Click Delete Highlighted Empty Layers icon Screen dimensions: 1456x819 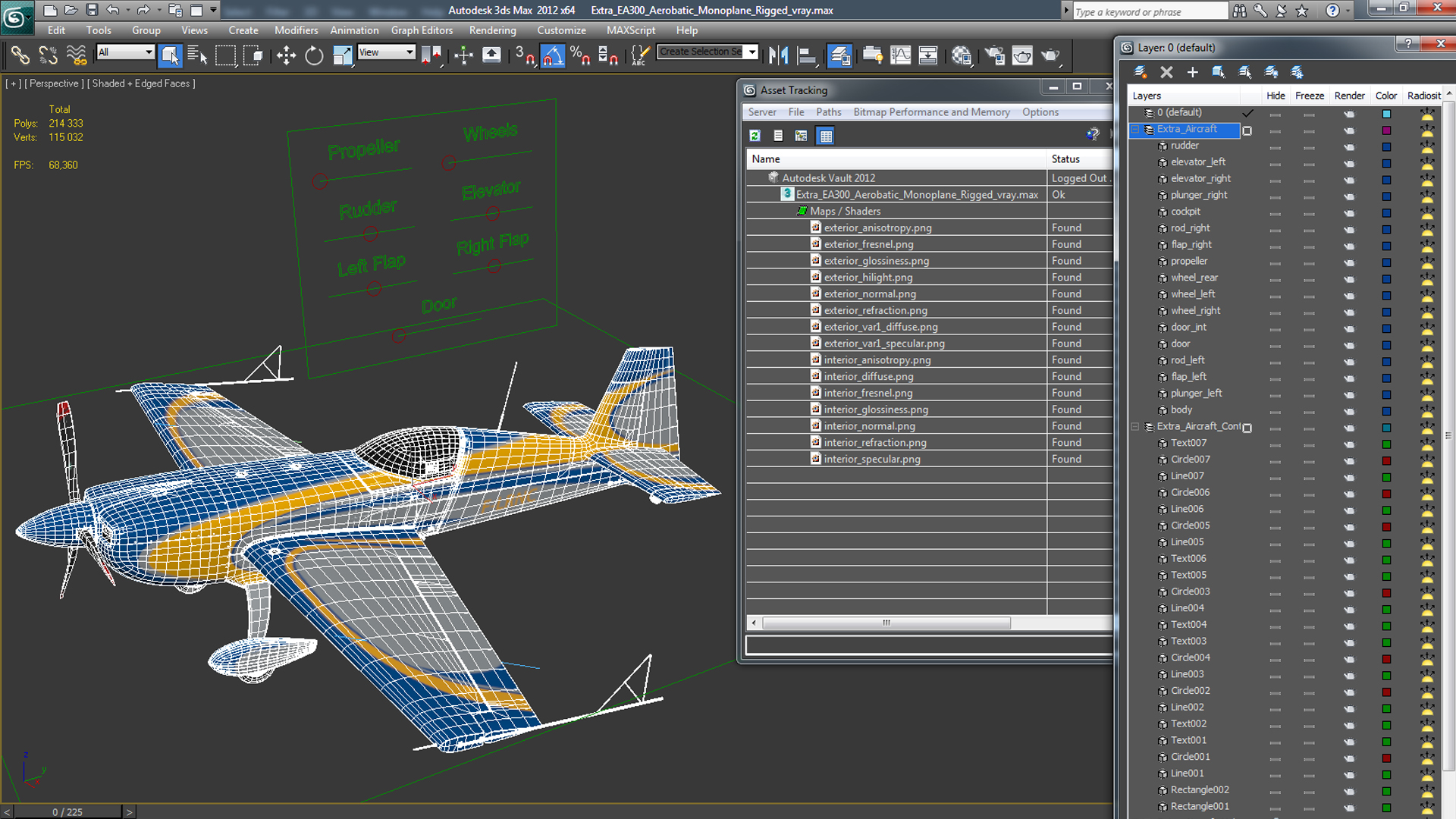click(1166, 72)
